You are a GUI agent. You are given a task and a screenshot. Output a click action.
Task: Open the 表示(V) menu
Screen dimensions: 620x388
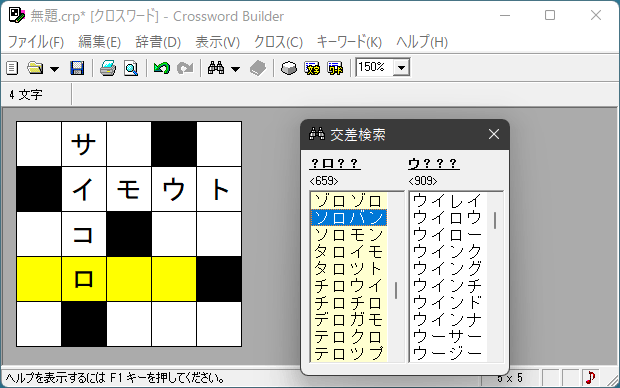[217, 42]
